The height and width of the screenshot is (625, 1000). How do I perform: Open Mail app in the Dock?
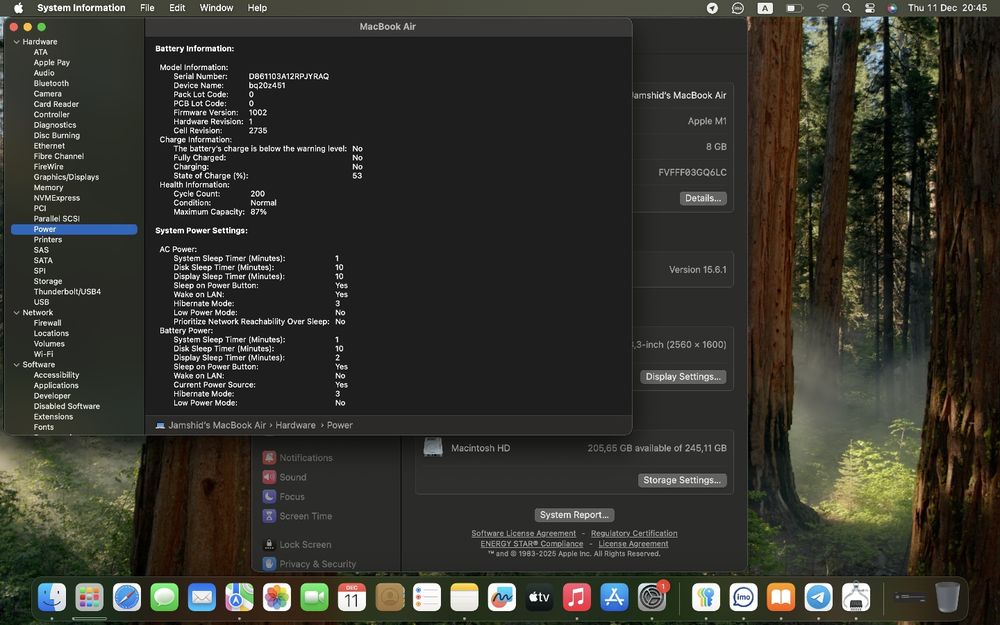pos(202,598)
